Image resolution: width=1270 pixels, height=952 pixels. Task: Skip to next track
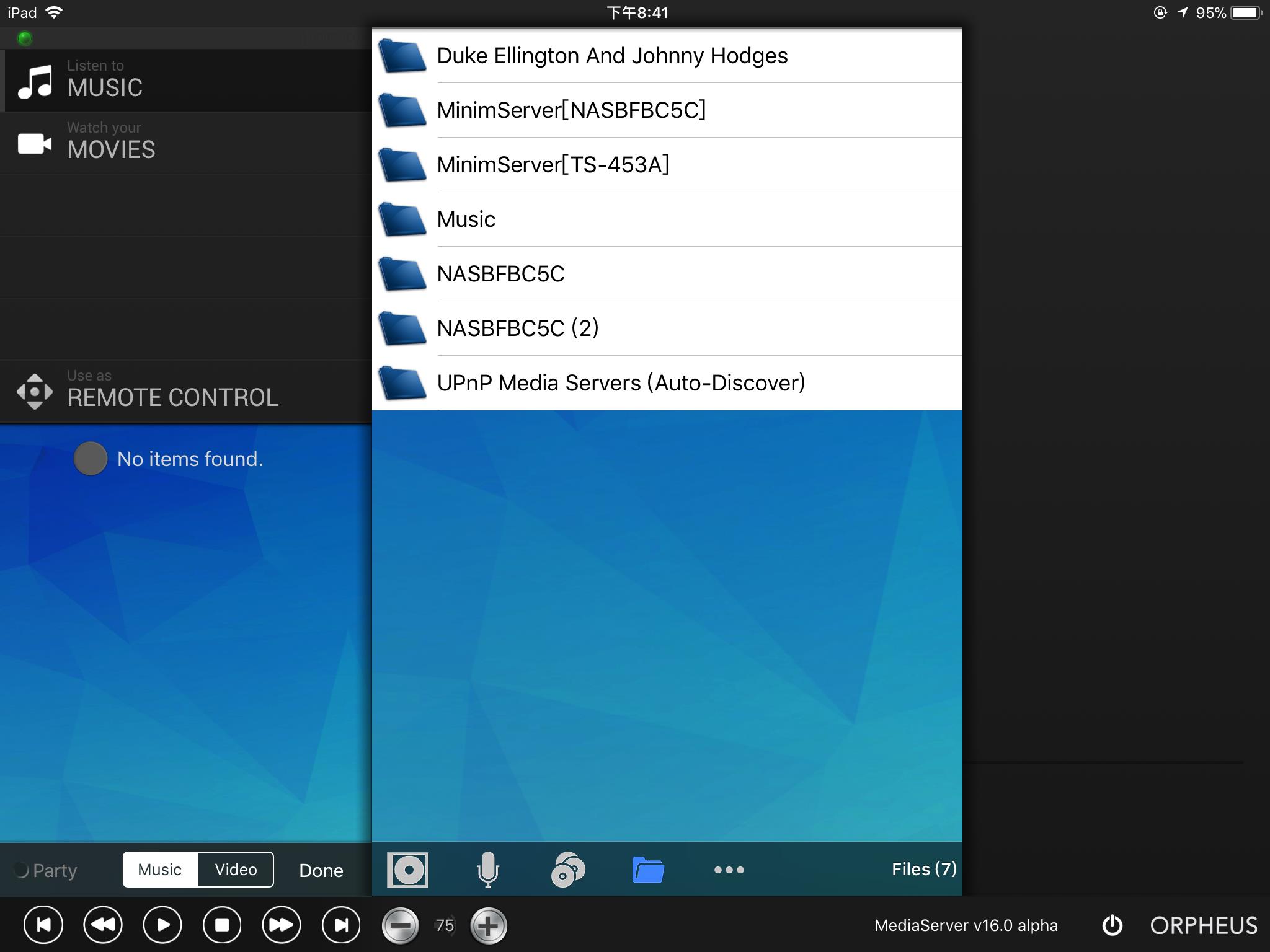pos(341,925)
